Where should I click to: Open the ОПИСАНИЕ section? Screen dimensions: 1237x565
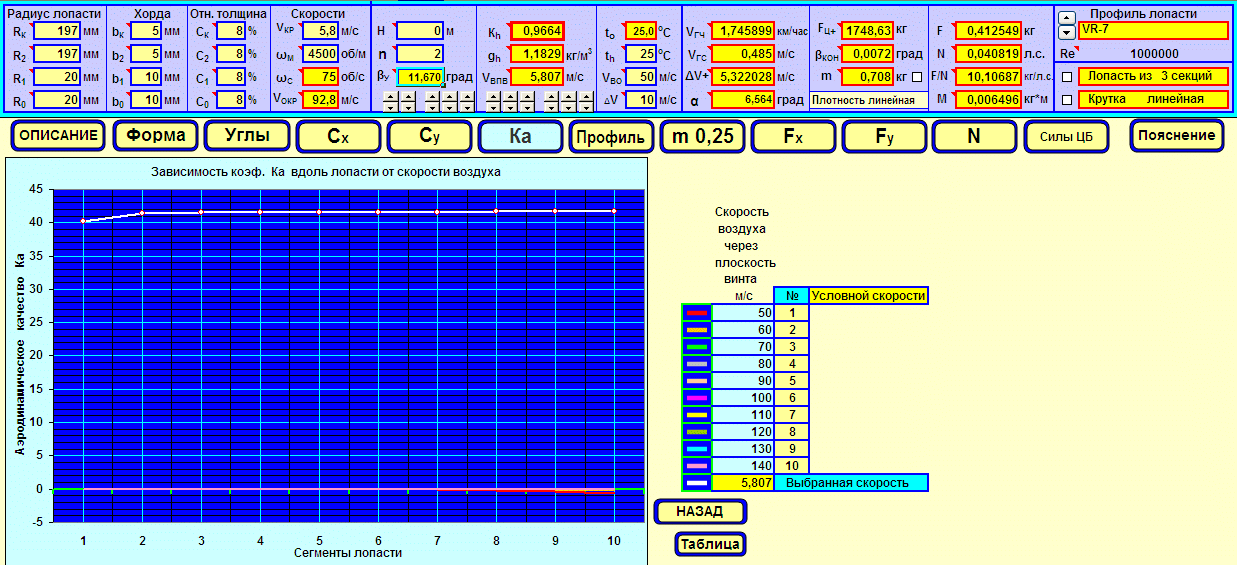[58, 136]
